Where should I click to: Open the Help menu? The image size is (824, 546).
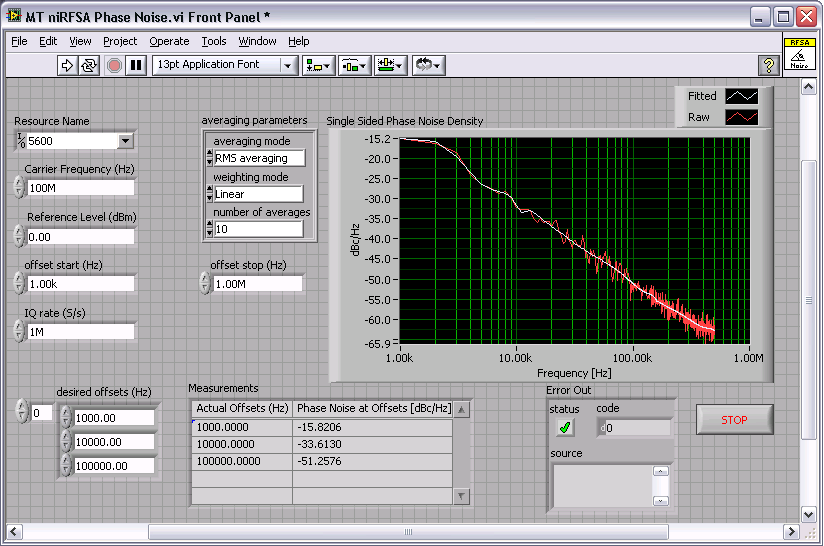(x=298, y=41)
